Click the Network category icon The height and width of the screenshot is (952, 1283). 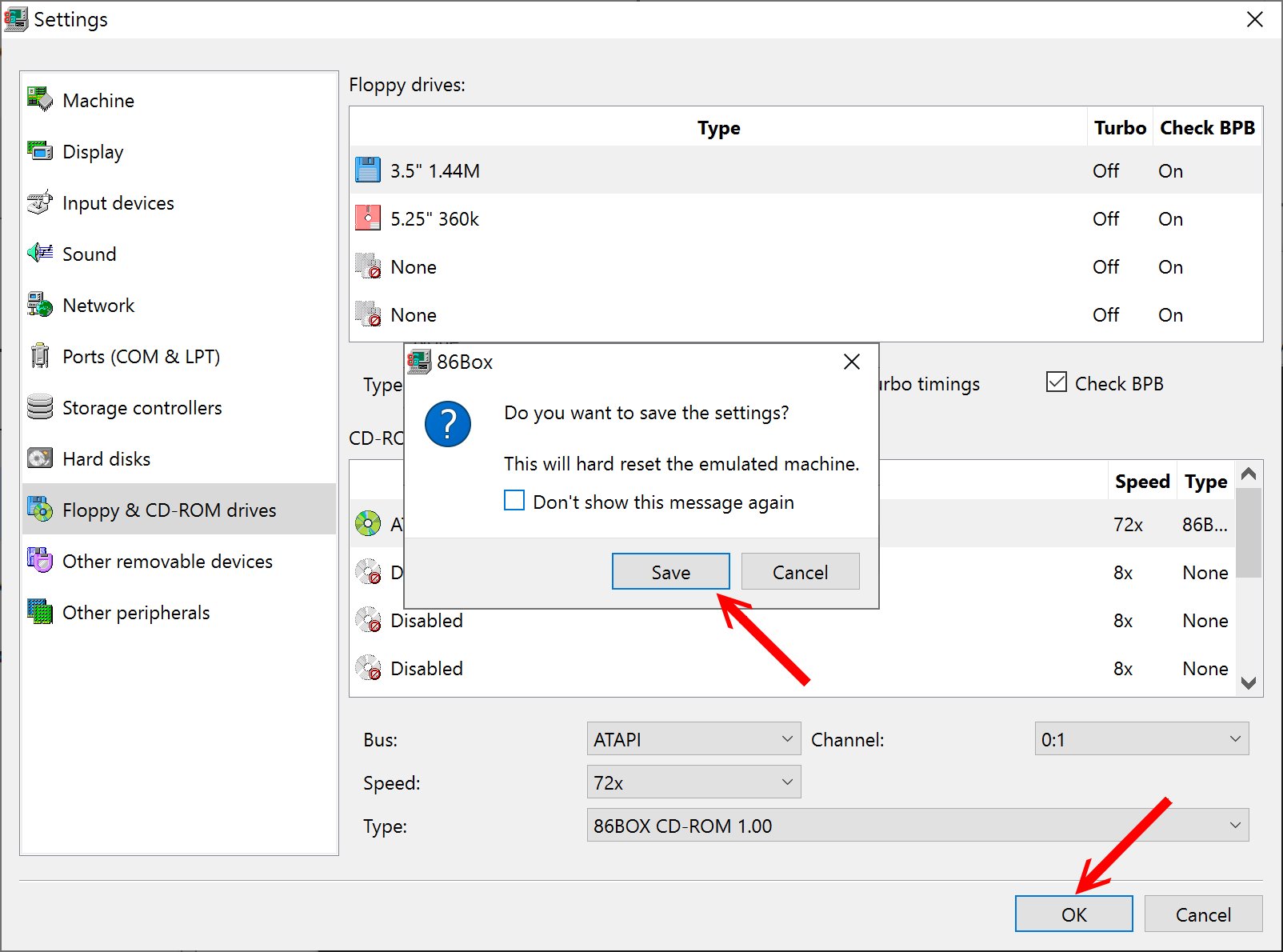click(40, 305)
